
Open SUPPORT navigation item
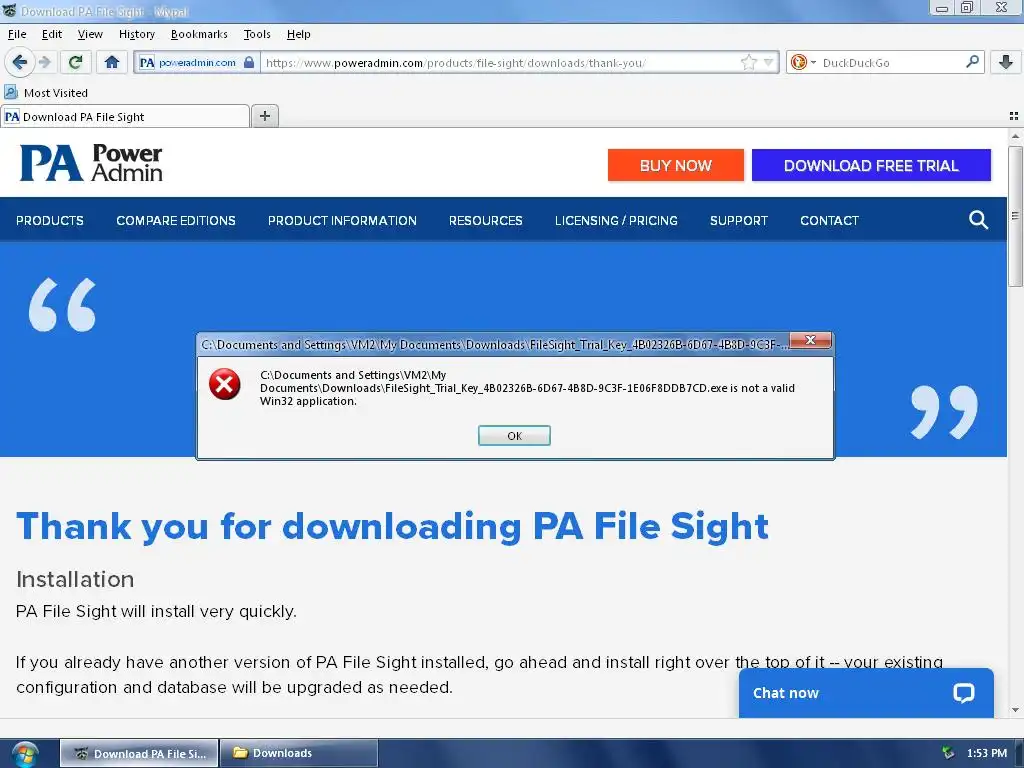point(739,221)
